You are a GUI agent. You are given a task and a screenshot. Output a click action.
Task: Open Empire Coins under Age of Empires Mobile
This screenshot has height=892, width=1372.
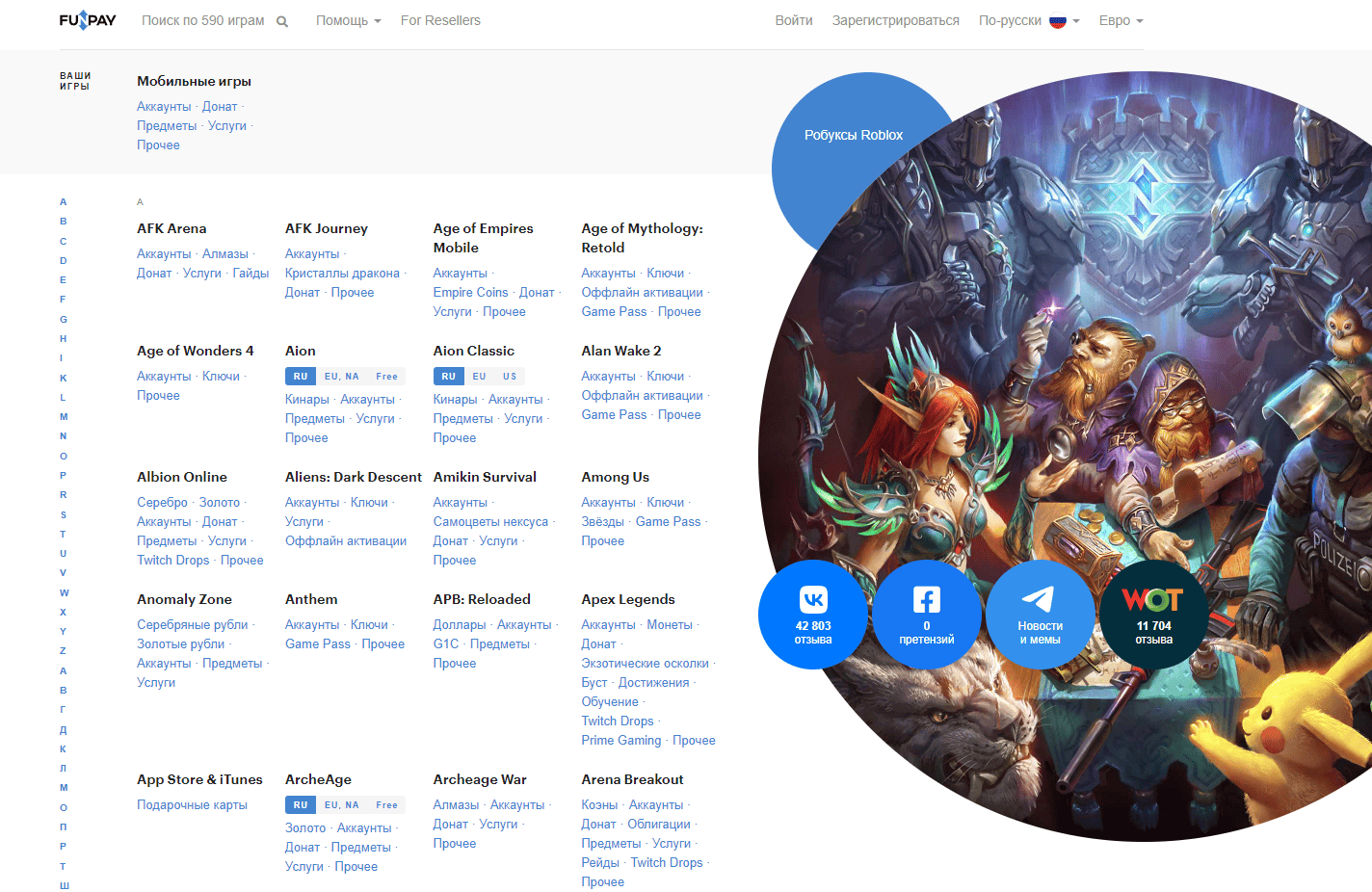click(x=470, y=293)
